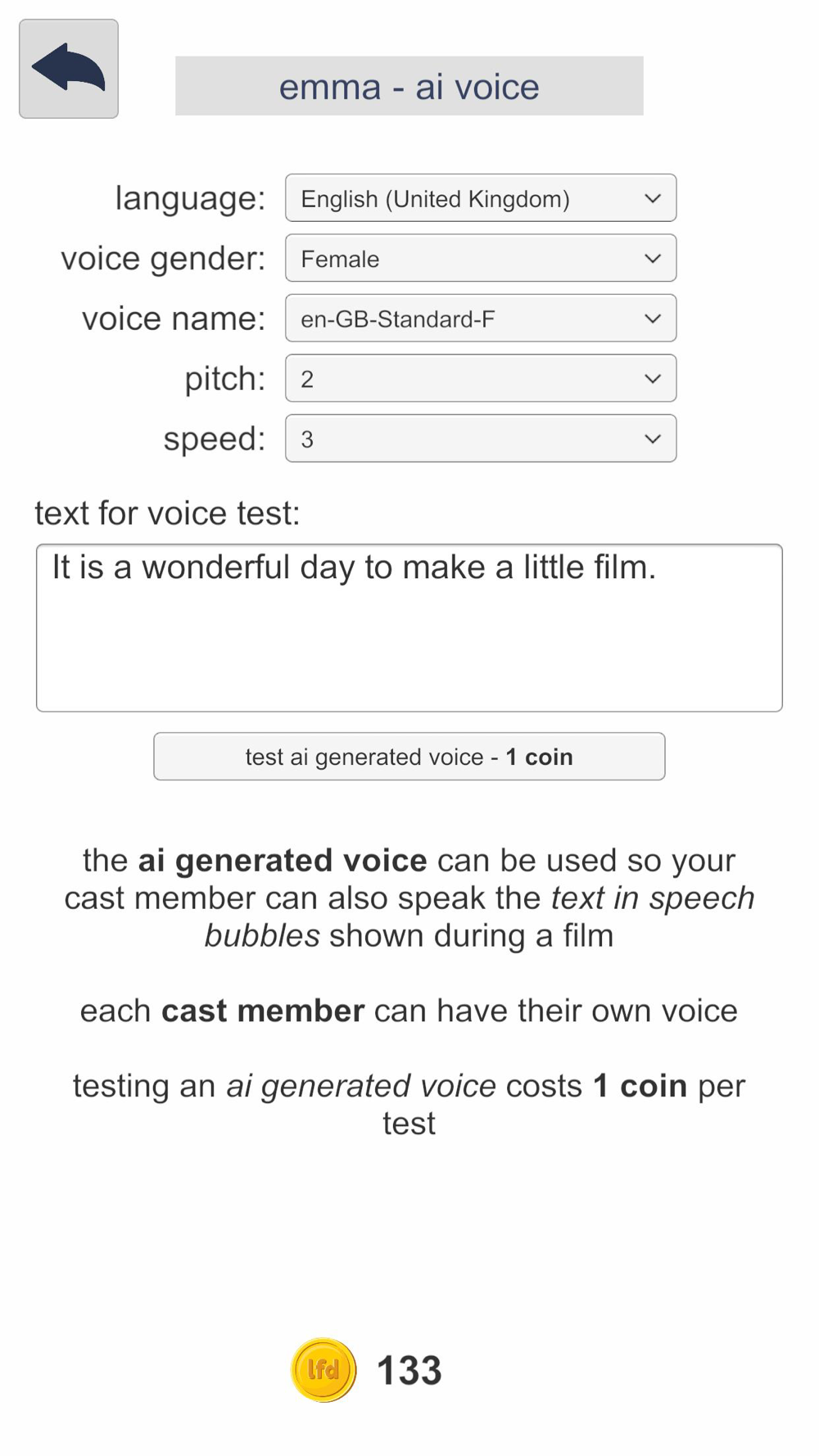Image resolution: width=819 pixels, height=1456 pixels.
Task: Click the 133 coin balance number
Action: tap(409, 1370)
